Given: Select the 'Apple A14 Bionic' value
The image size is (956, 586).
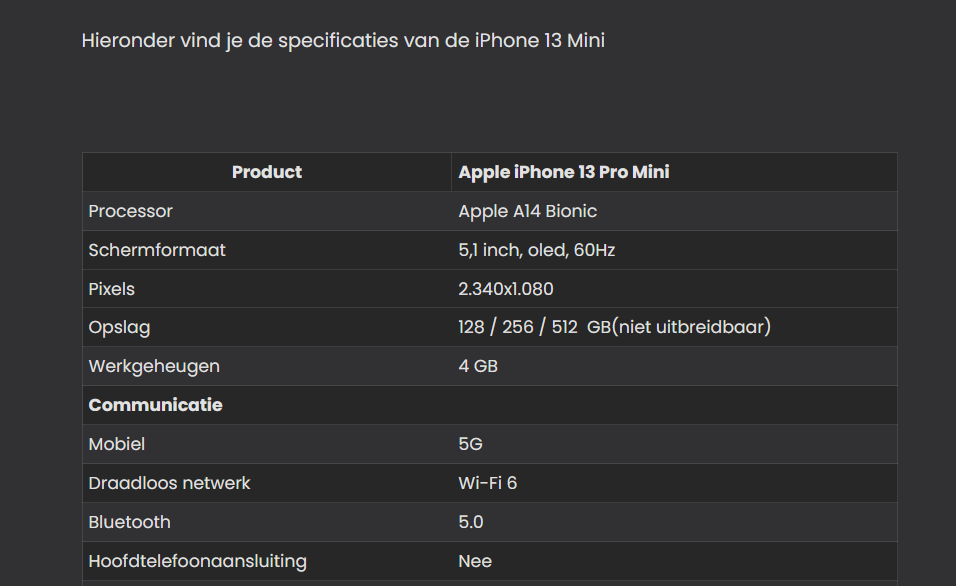Looking at the screenshot, I should point(527,211).
